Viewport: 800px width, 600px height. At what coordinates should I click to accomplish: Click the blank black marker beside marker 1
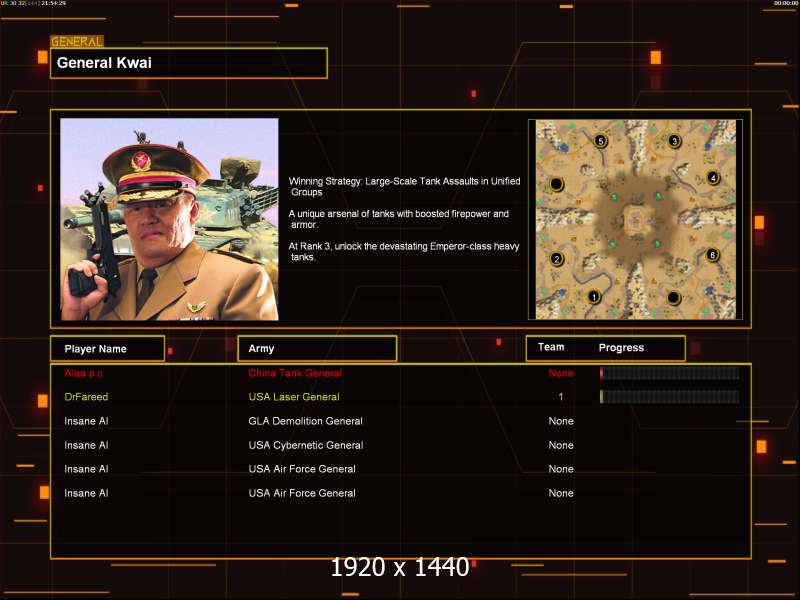tap(673, 297)
